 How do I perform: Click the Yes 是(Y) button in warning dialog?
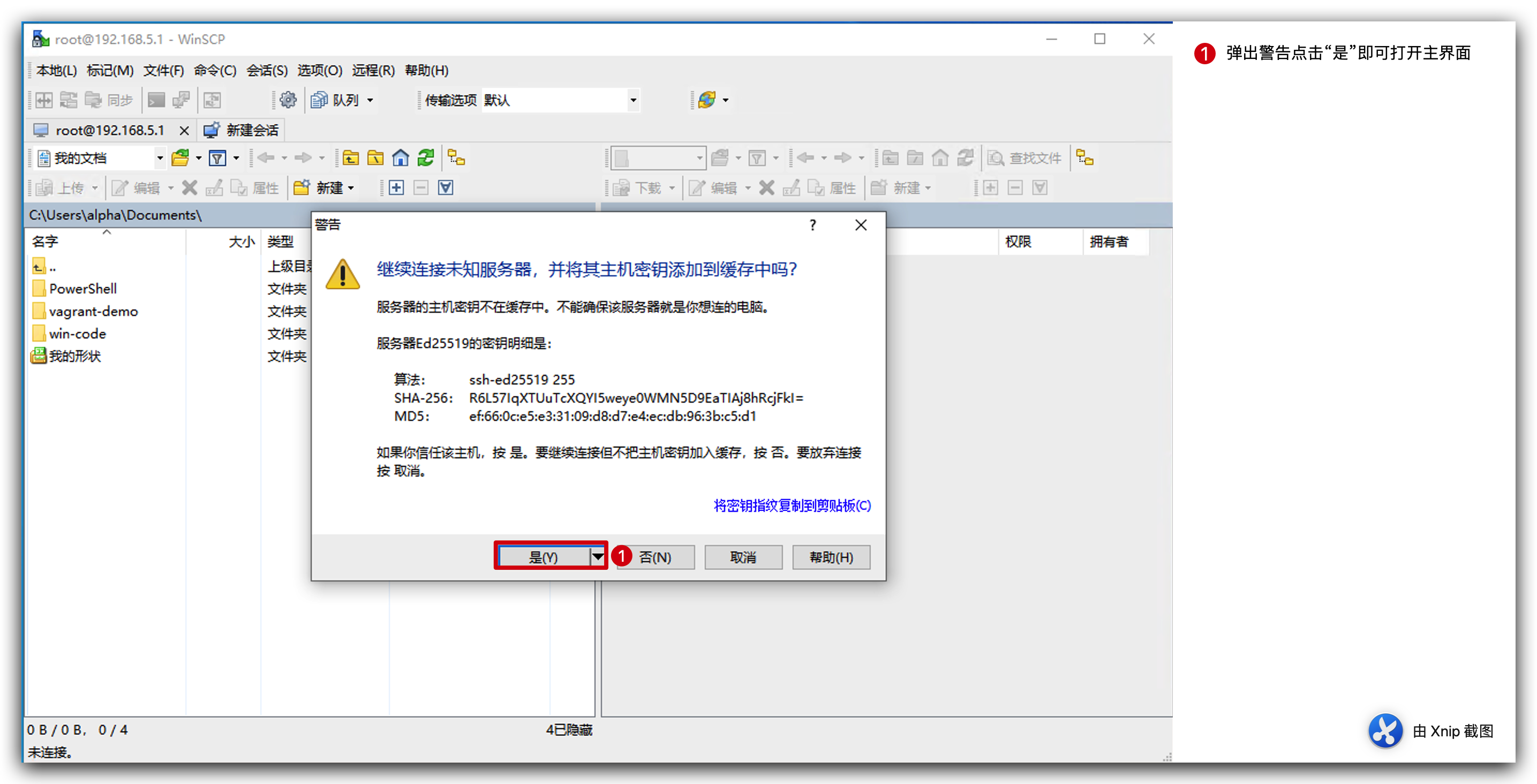[544, 557]
